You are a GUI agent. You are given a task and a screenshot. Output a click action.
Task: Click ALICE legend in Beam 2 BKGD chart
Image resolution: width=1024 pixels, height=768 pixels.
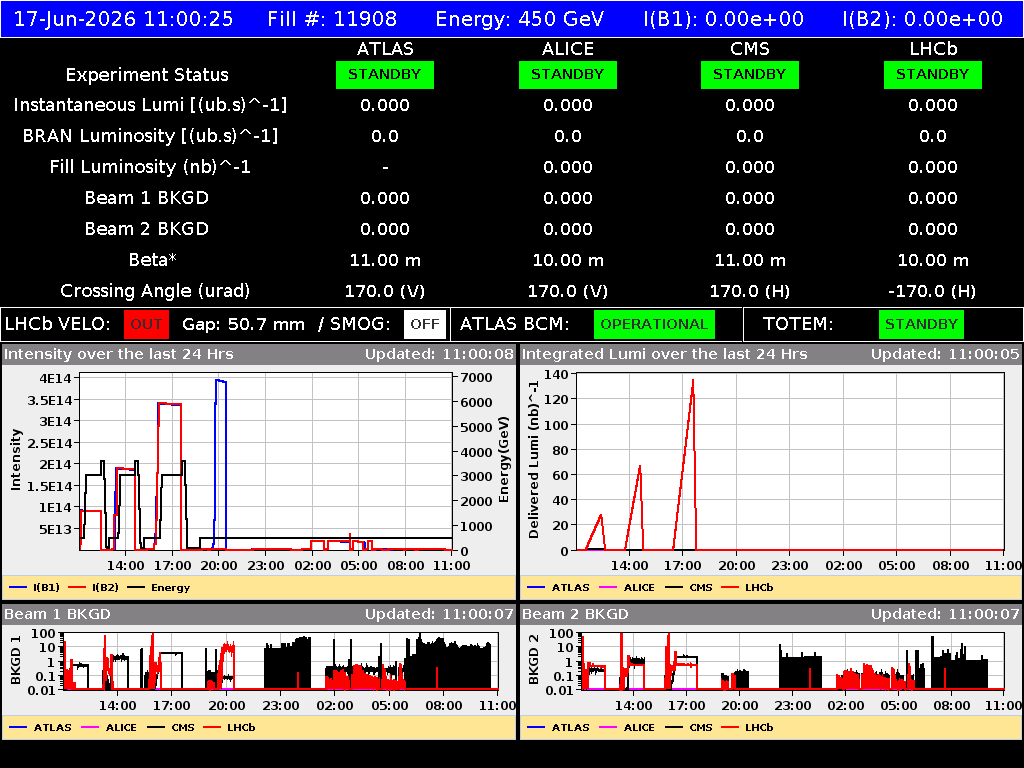(627, 727)
